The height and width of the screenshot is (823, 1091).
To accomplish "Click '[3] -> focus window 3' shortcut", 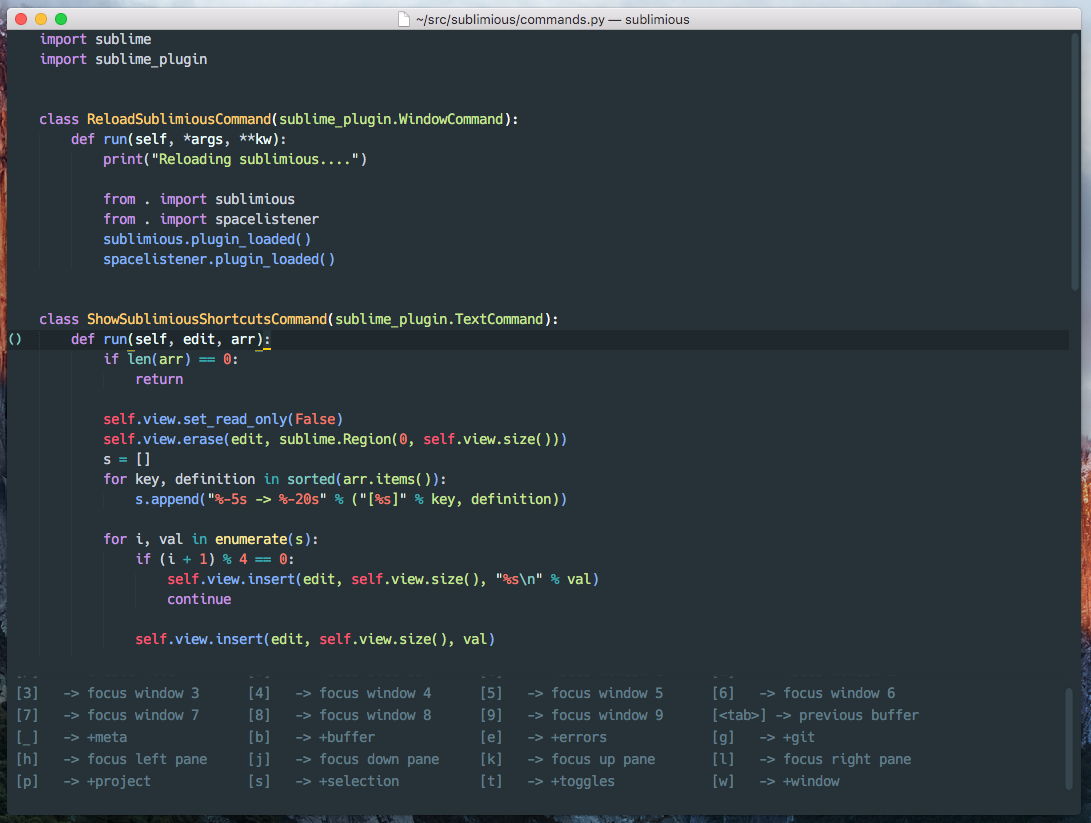I will [x=108, y=694].
